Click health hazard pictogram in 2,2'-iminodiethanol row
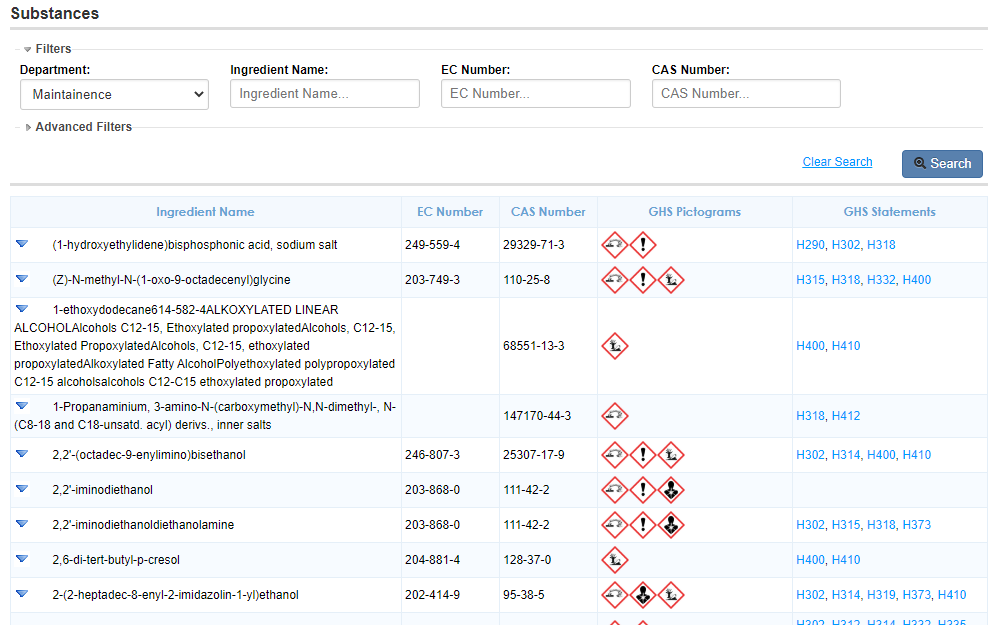This screenshot has height=625, width=1000. coord(671,490)
